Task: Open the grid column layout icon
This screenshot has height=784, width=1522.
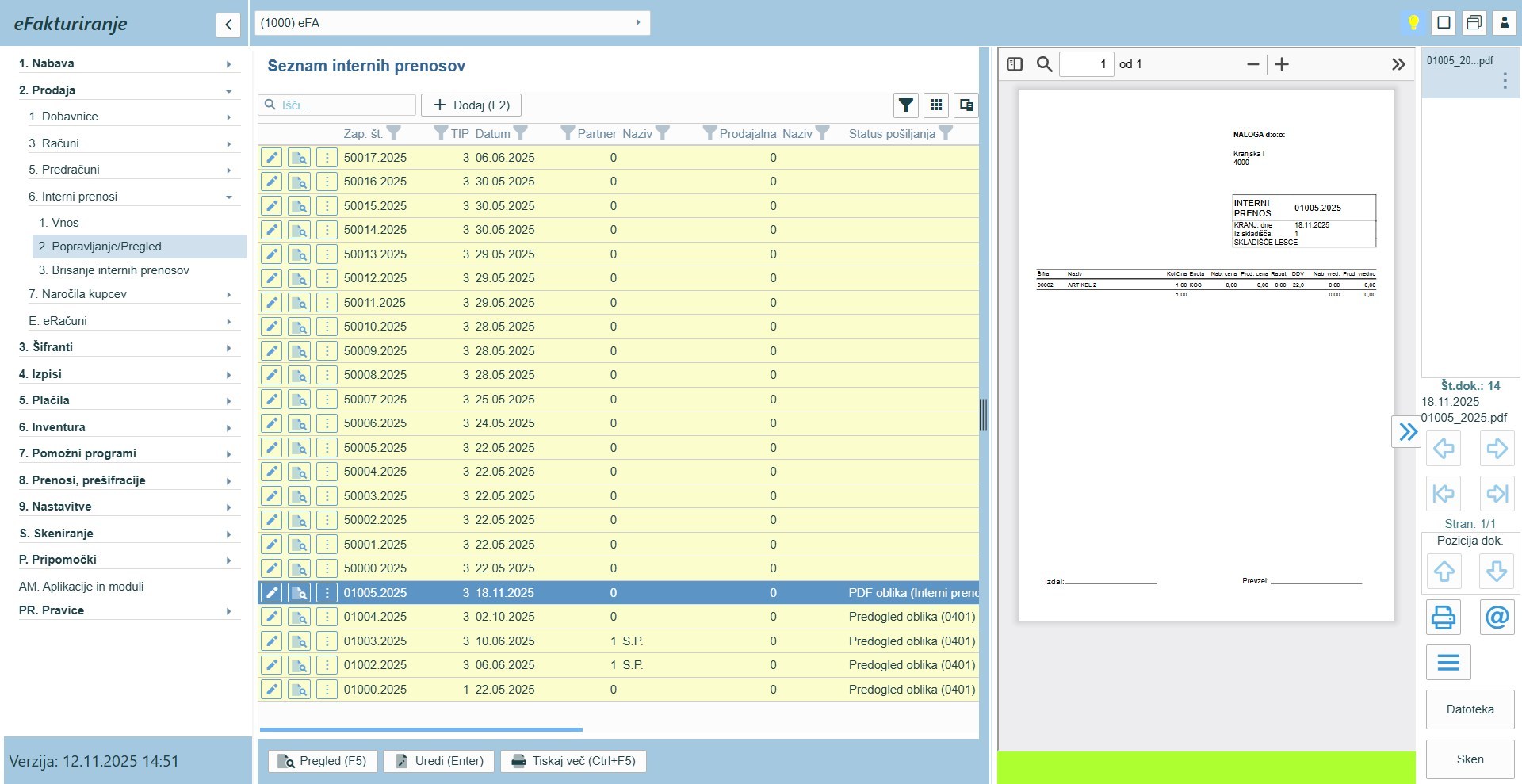Action: (936, 105)
